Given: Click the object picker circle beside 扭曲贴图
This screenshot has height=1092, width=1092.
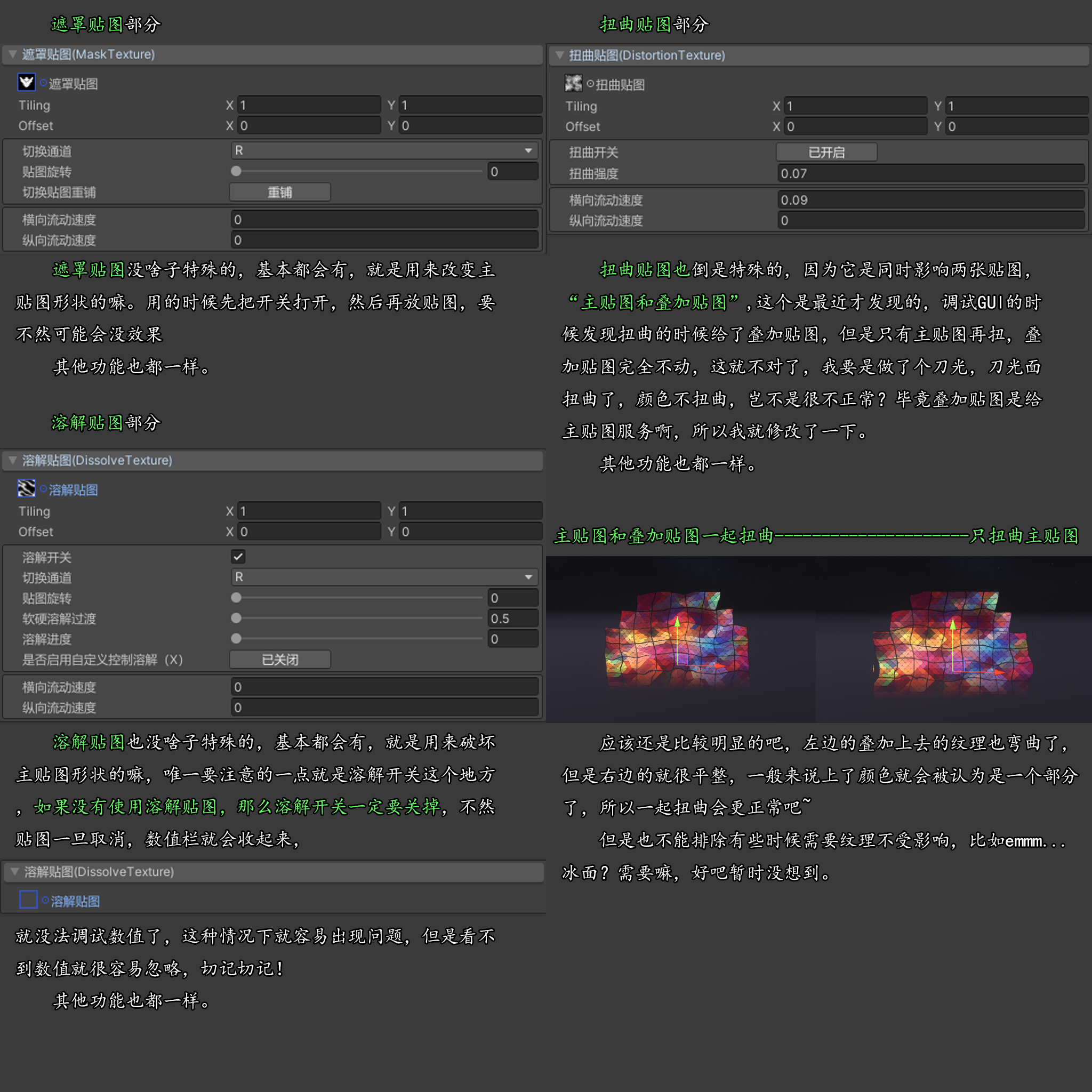Looking at the screenshot, I should (x=590, y=84).
